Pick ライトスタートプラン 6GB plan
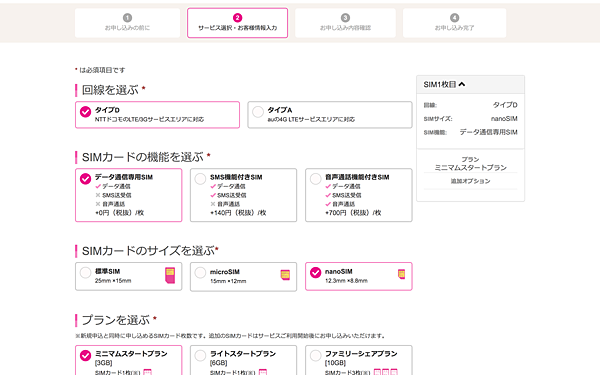This screenshot has height=375, width=600. [x=243, y=360]
